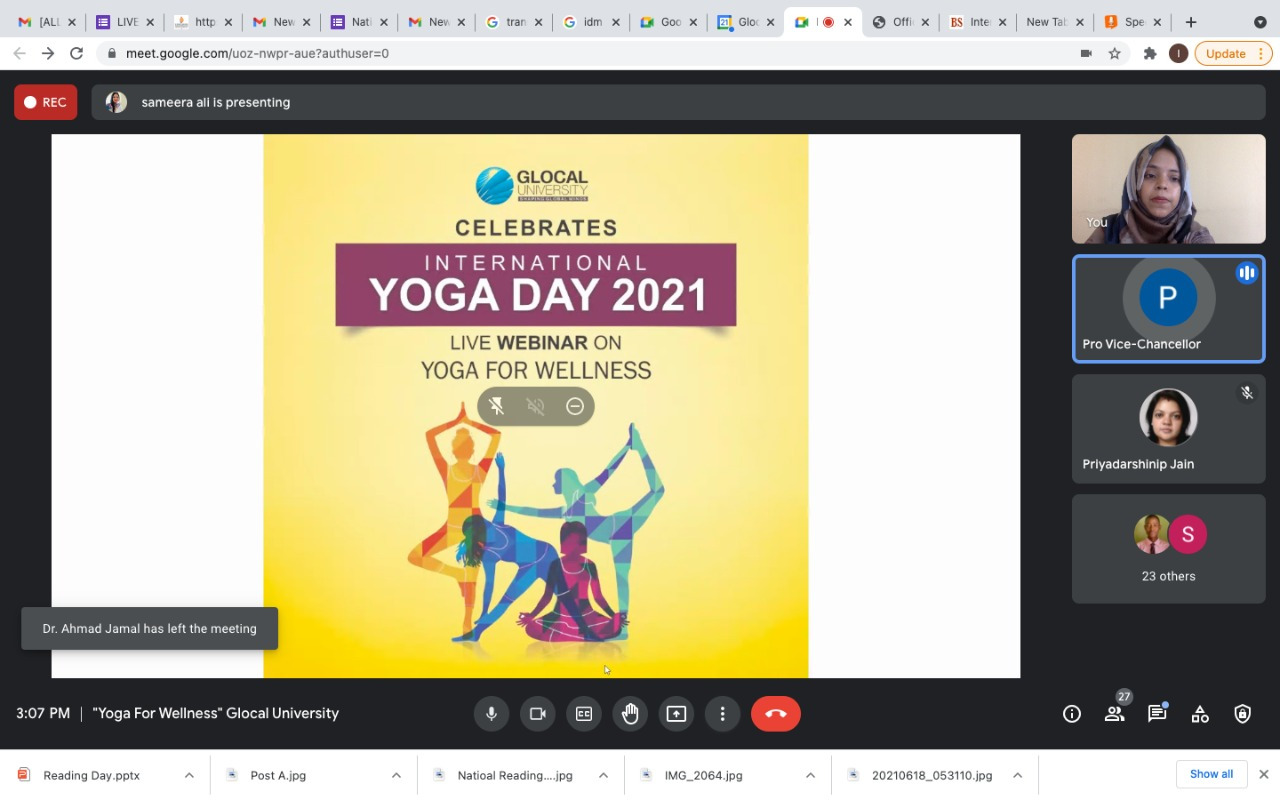Expand options for Reading Day.pptx download

(x=189, y=775)
